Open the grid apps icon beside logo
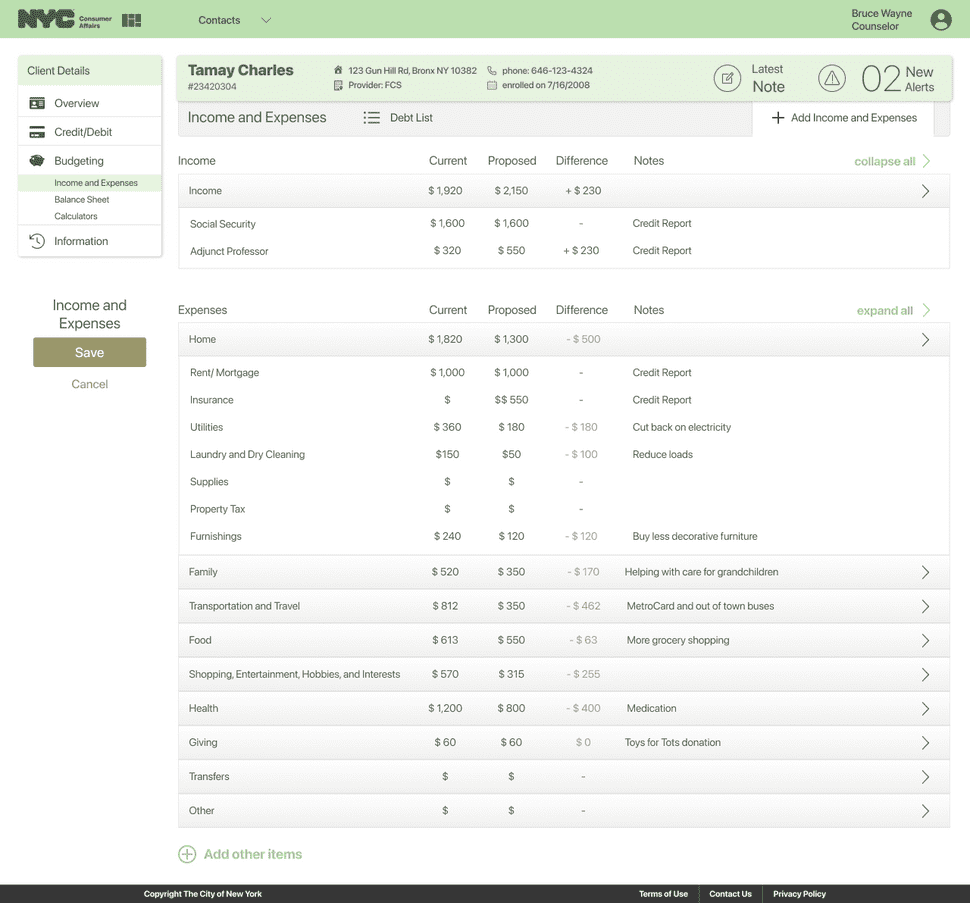Viewport: 970px width, 903px height. coord(131,20)
